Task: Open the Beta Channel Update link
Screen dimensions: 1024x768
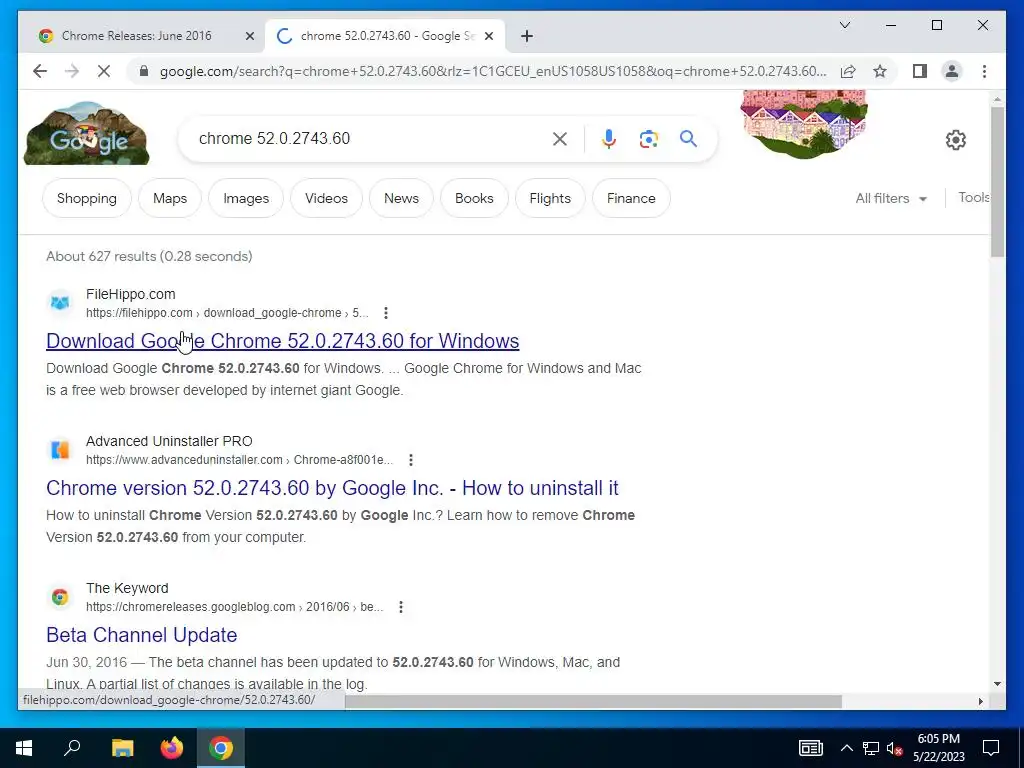Action: point(142,635)
